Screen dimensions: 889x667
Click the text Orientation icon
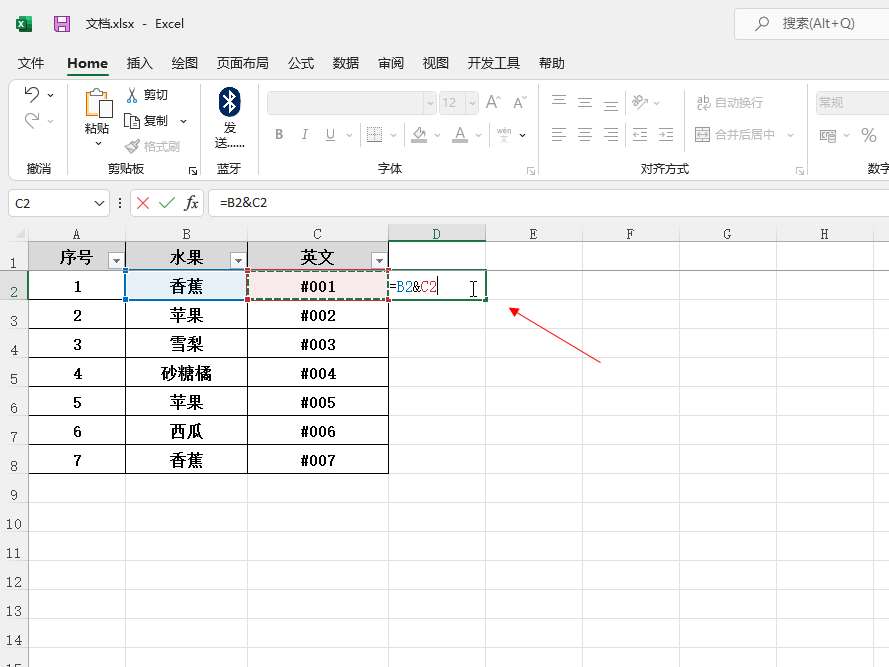click(640, 102)
